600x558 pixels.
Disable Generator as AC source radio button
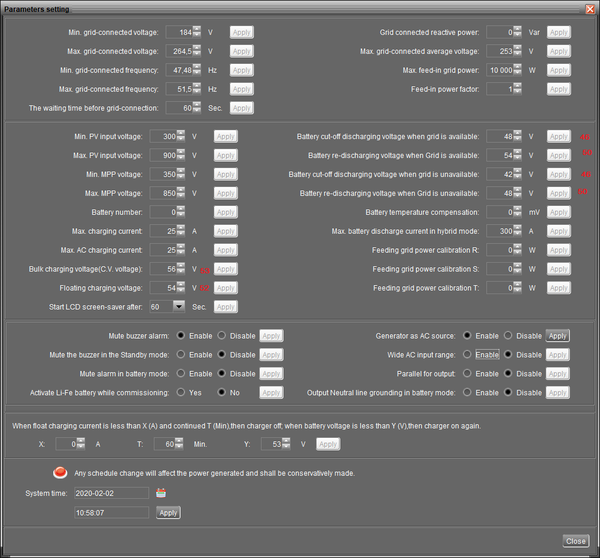[508, 335]
